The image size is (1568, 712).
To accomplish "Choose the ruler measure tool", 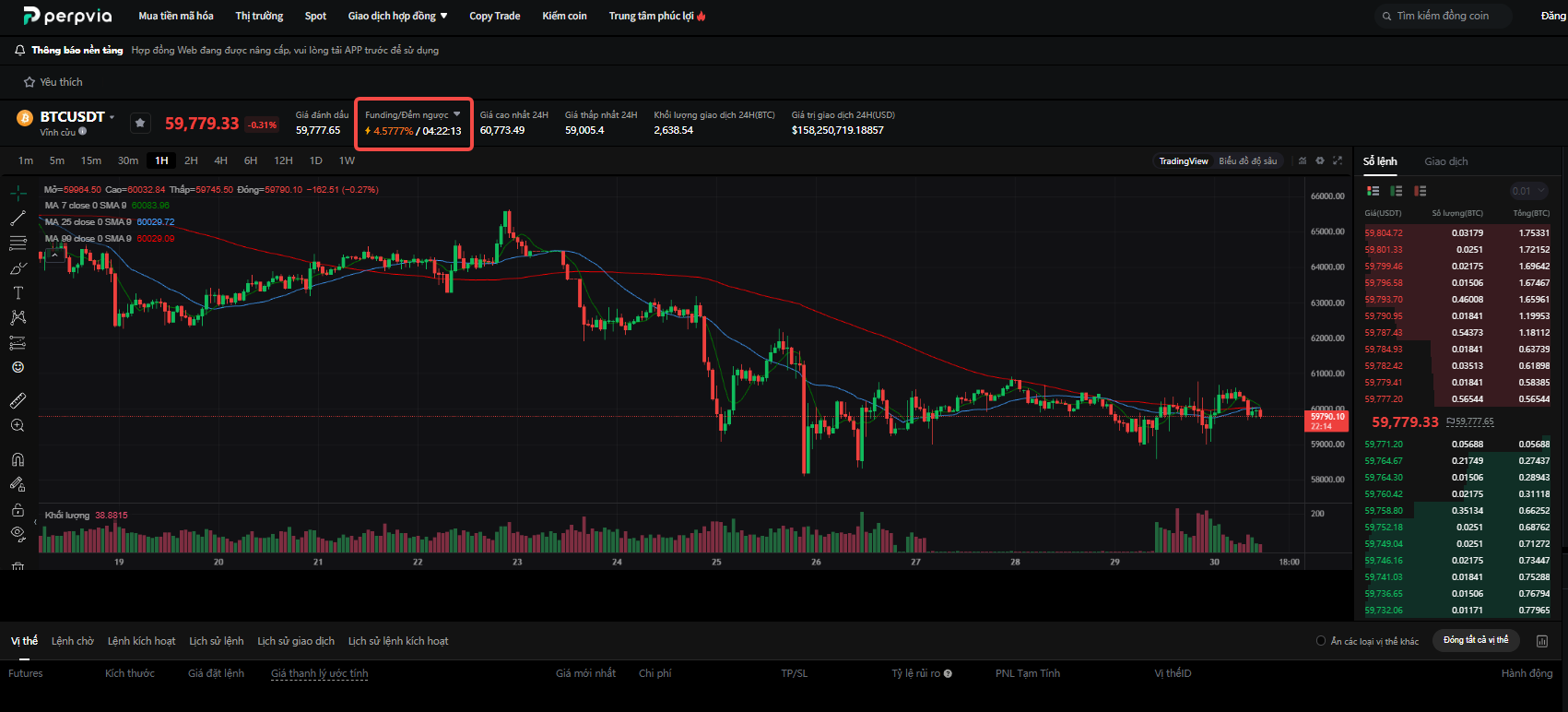I will coord(18,400).
